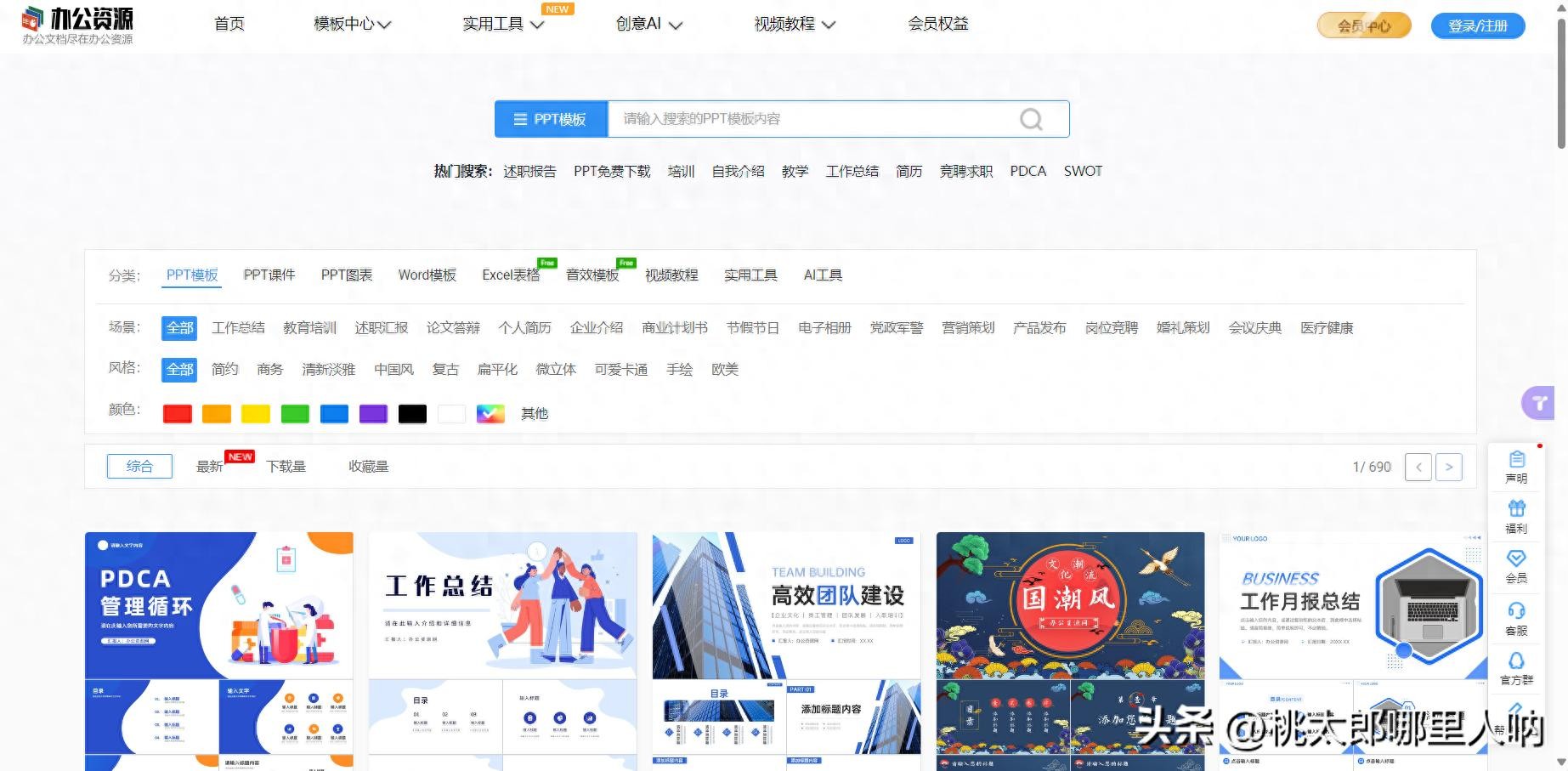Viewport: 1568px width, 771px height.
Task: Select the multicolor gradient swatch
Action: pos(490,414)
